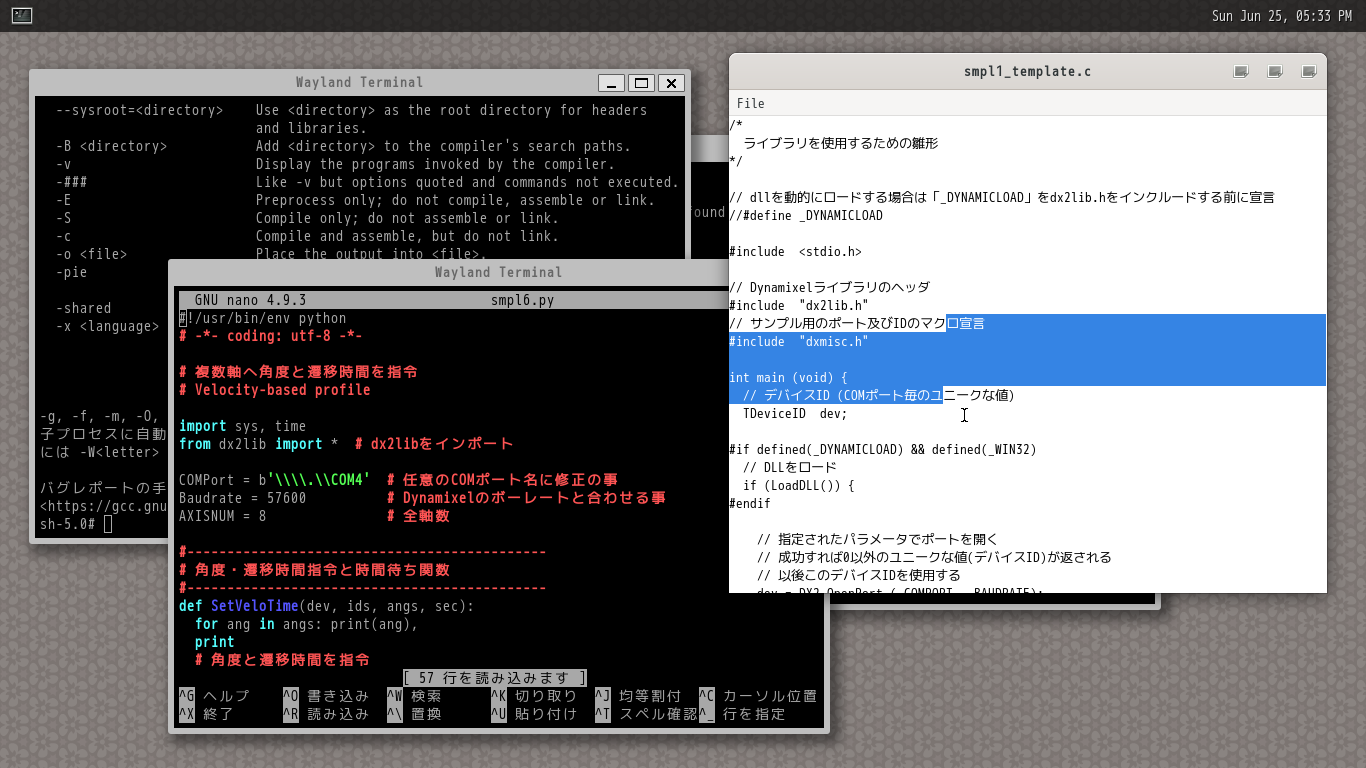This screenshot has width=1366, height=768.
Task: Click middle titlebar button of smpl1_template.c window
Action: point(1275,72)
